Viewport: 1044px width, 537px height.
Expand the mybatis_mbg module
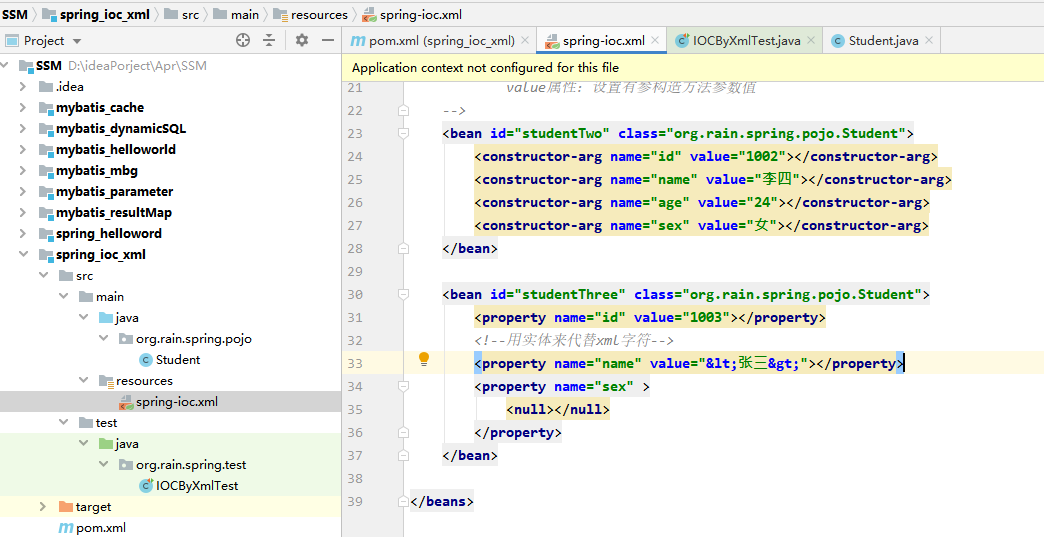tap(23, 170)
